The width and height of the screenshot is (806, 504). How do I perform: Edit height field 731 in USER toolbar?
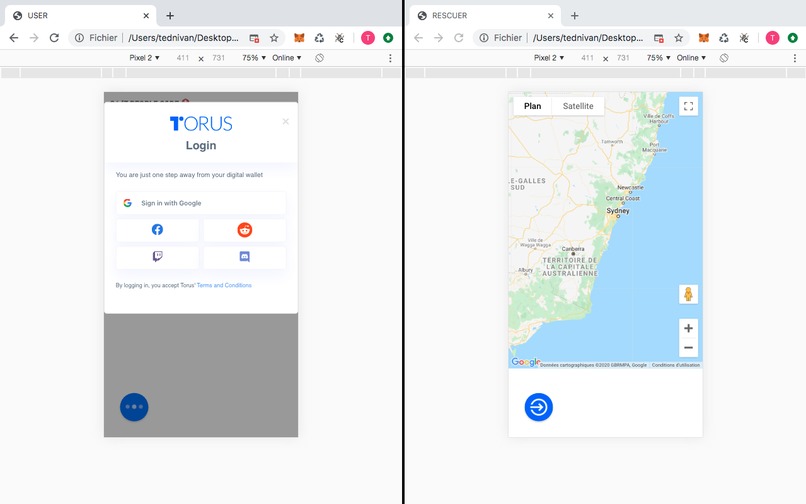[218, 58]
